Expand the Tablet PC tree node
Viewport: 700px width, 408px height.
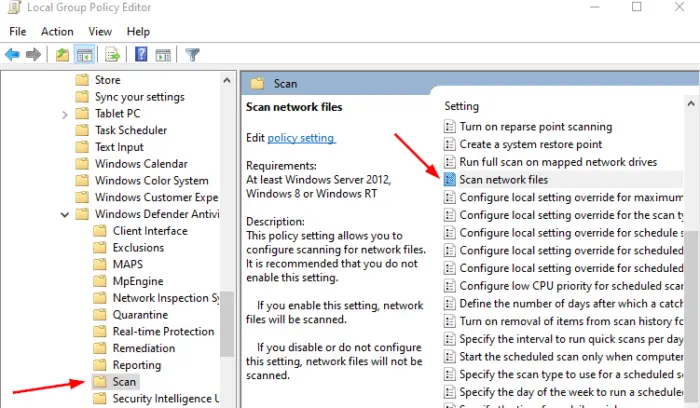pyautogui.click(x=65, y=114)
